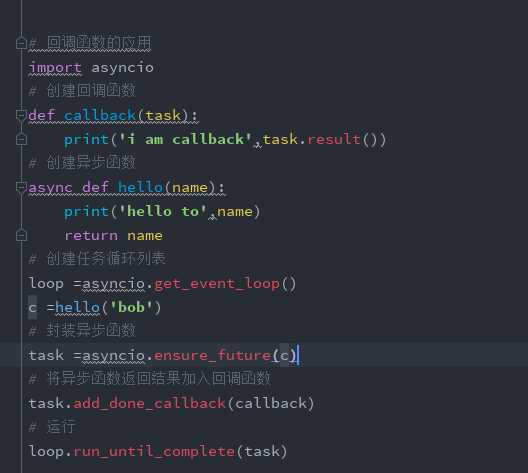528x473 pixels.
Task: Collapse the def callback function fold
Action: pos(21,115)
